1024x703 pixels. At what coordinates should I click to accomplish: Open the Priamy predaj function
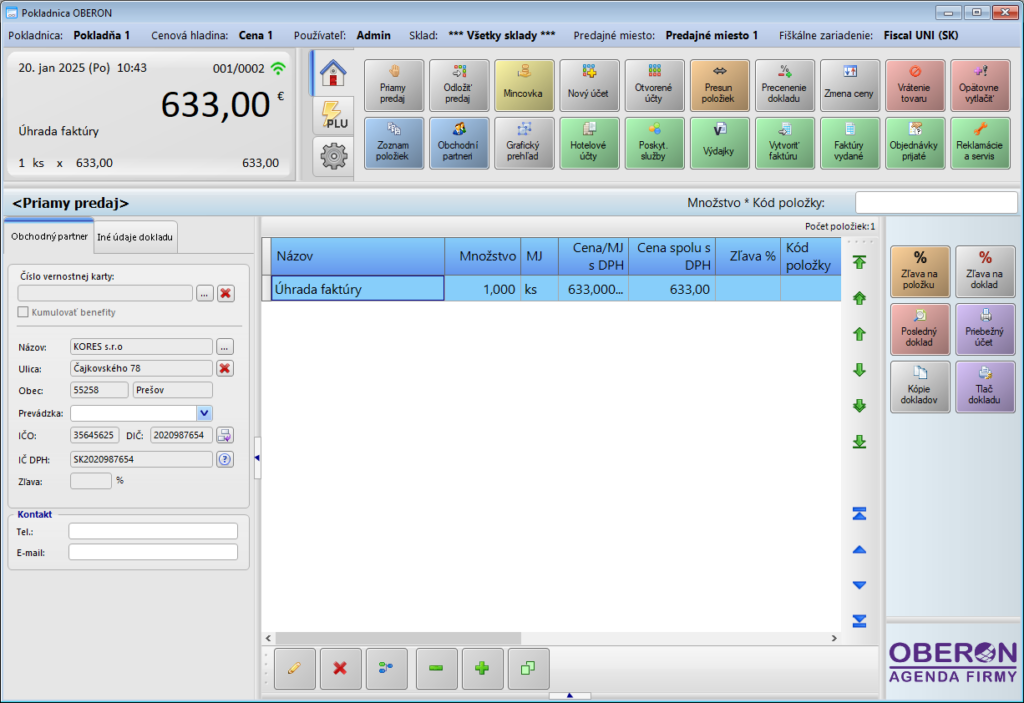(393, 86)
